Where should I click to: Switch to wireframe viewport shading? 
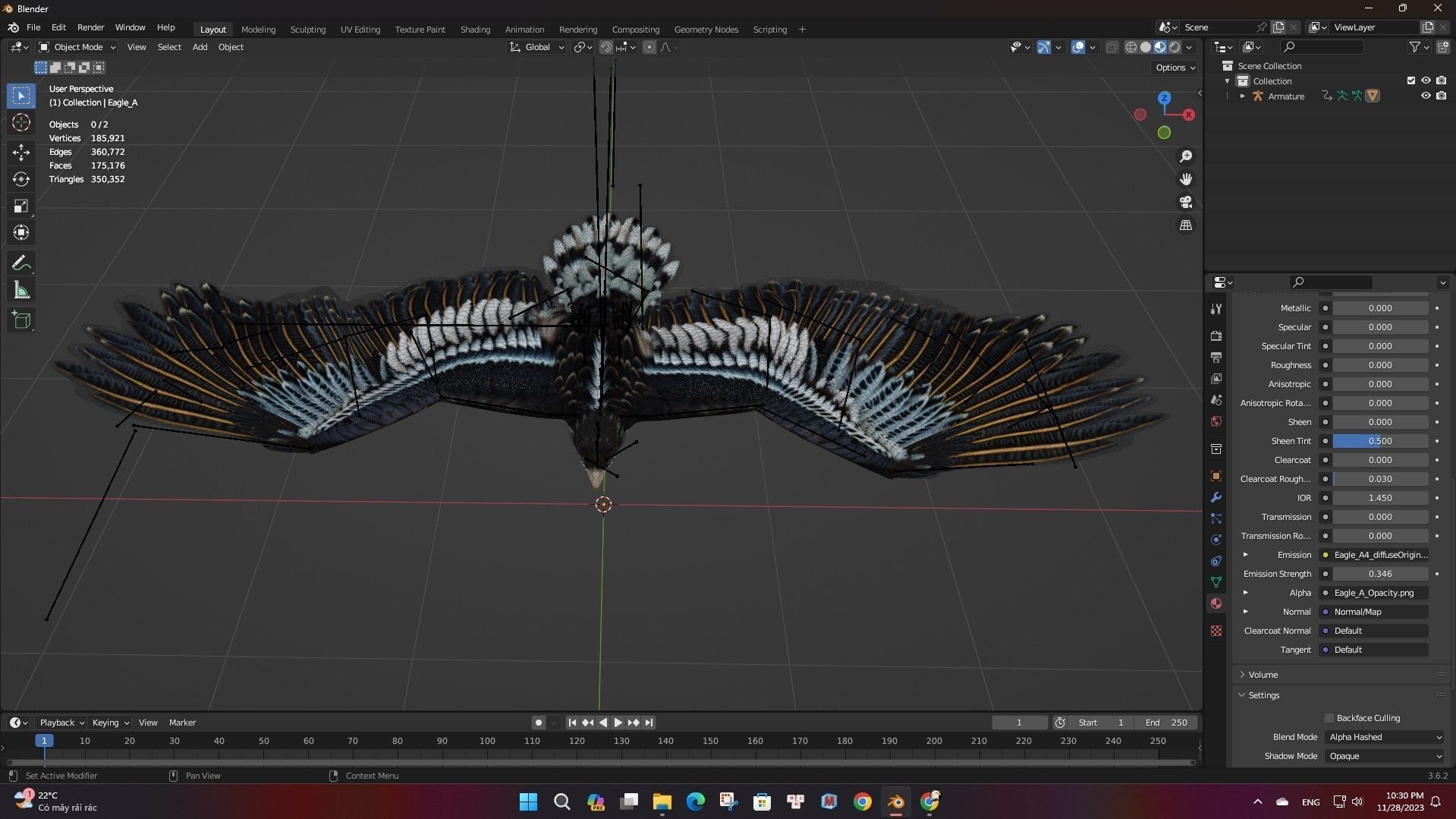click(x=1131, y=47)
